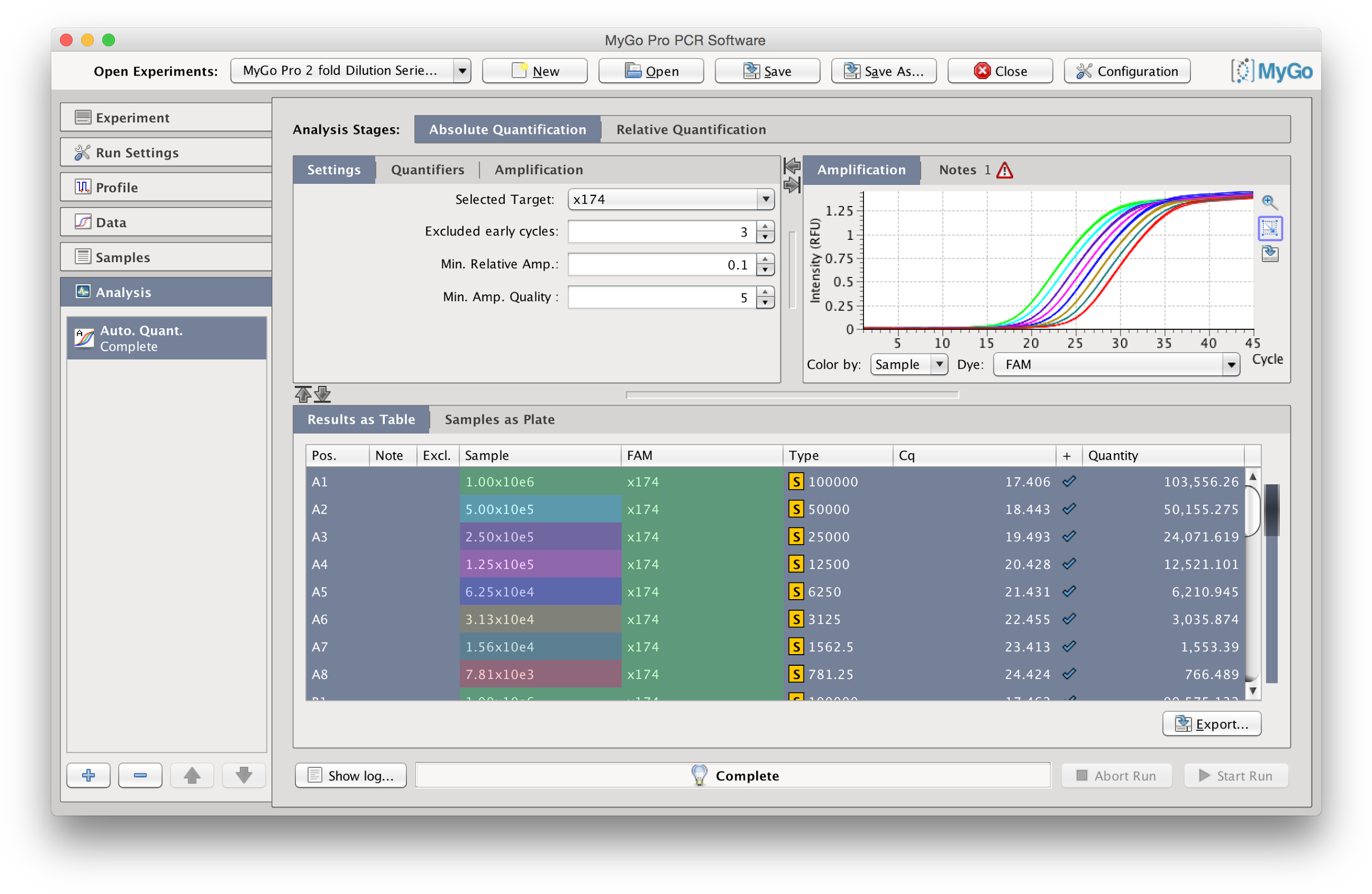
Task: Toggle the positive checkmark for row A8
Action: pyautogui.click(x=1069, y=674)
